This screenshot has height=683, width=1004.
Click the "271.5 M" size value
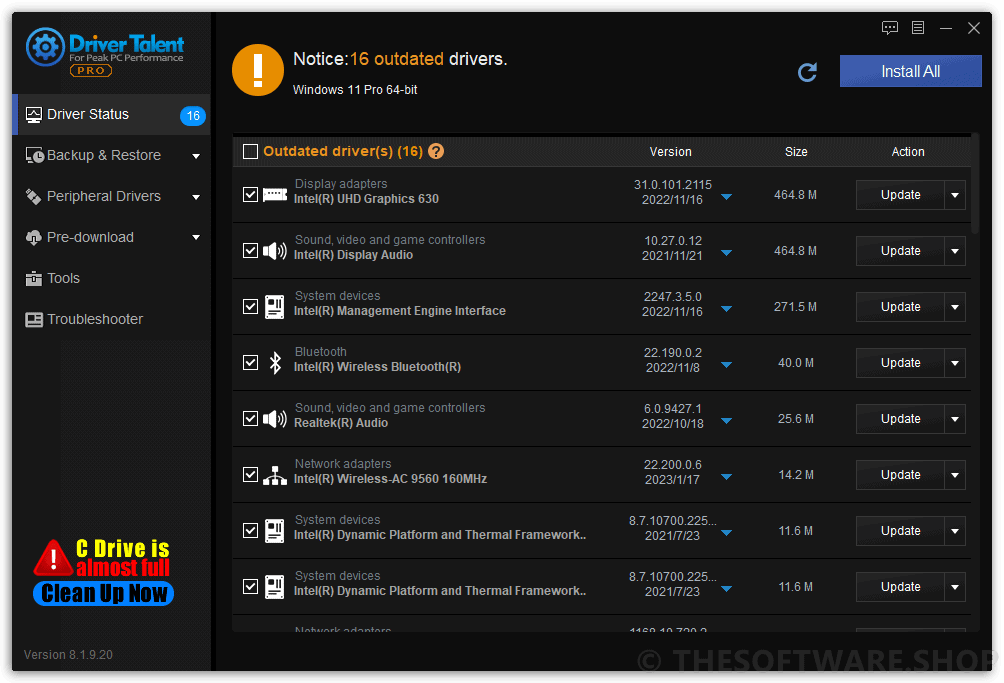pos(795,307)
